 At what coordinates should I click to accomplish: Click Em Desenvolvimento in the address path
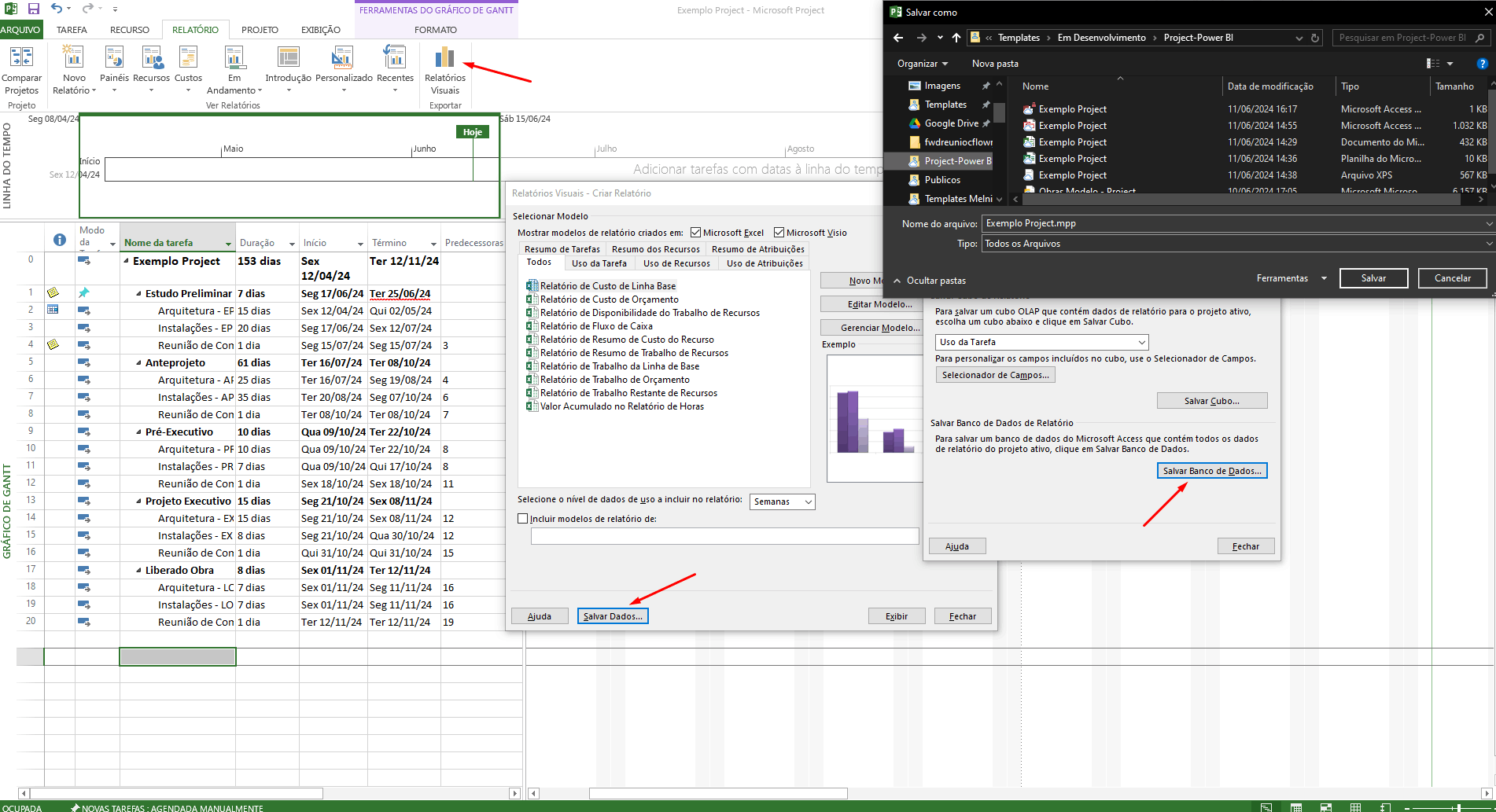(1101, 38)
